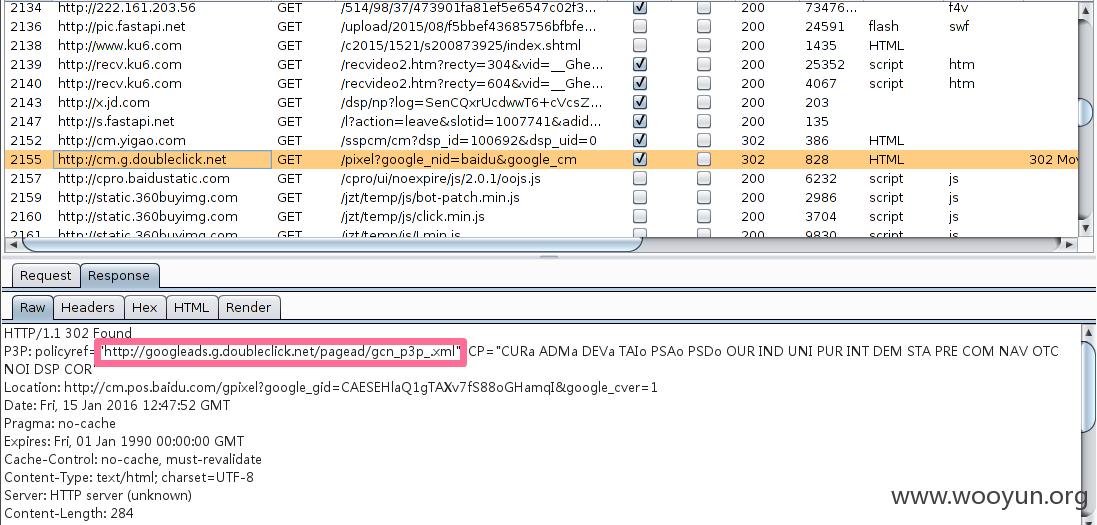This screenshot has width=1097, height=525.
Task: Click request number 2140
Action: click(x=26, y=83)
